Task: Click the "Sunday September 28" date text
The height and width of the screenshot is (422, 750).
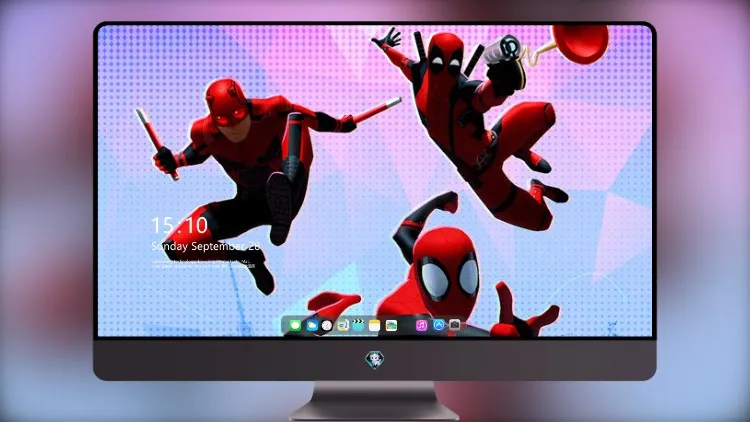Action: (x=206, y=246)
